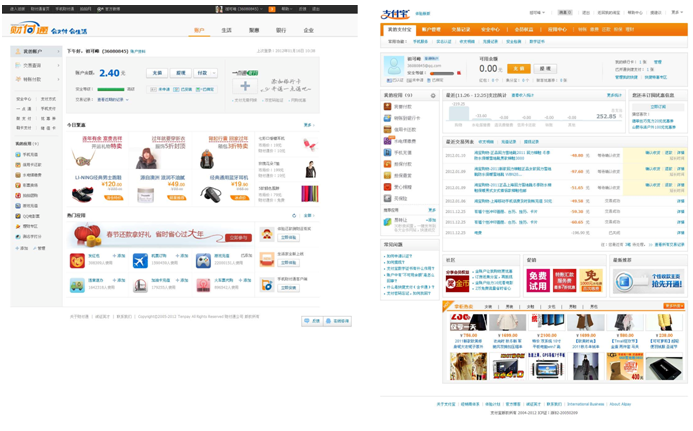The width and height of the screenshot is (693, 431).
Task: Click the free trial promo image in Alipay
Action: [538, 280]
